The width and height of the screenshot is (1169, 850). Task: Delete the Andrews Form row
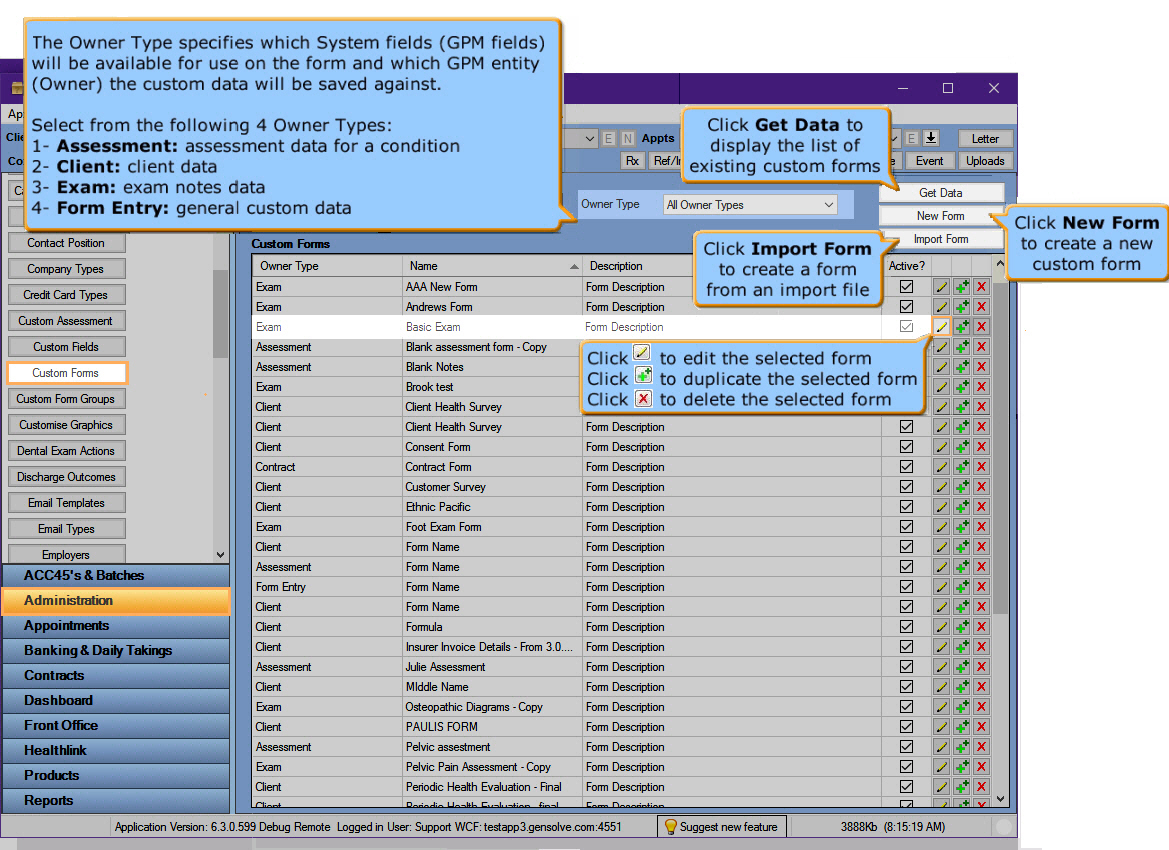tap(981, 307)
